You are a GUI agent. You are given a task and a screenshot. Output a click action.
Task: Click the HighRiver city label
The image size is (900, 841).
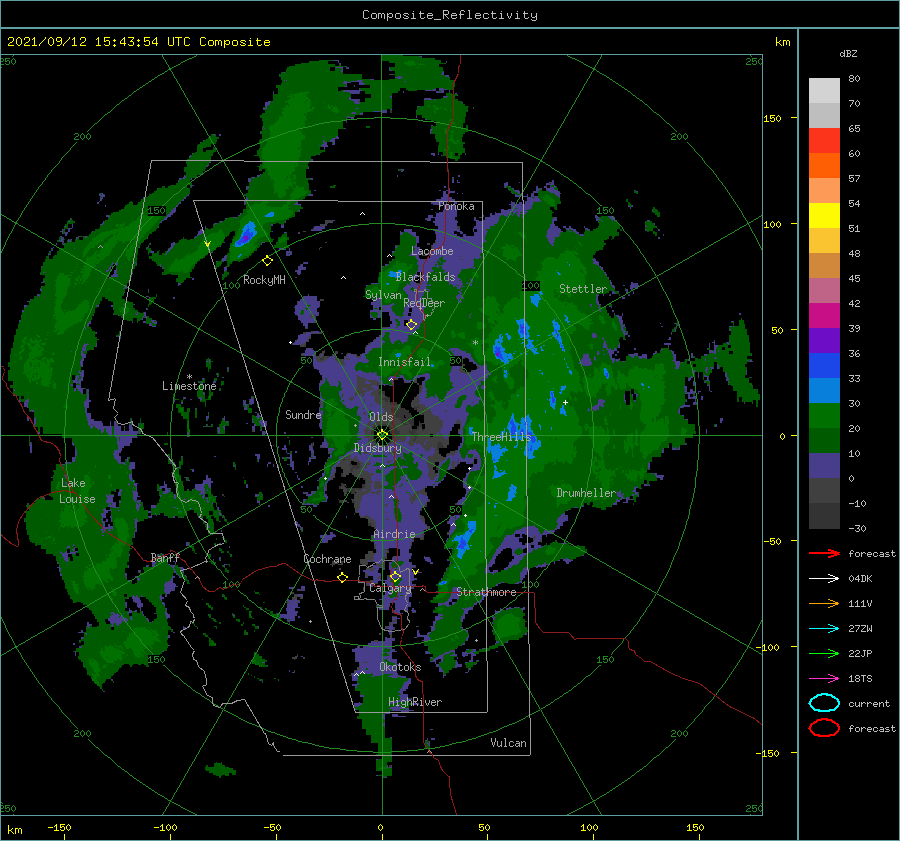coord(415,702)
